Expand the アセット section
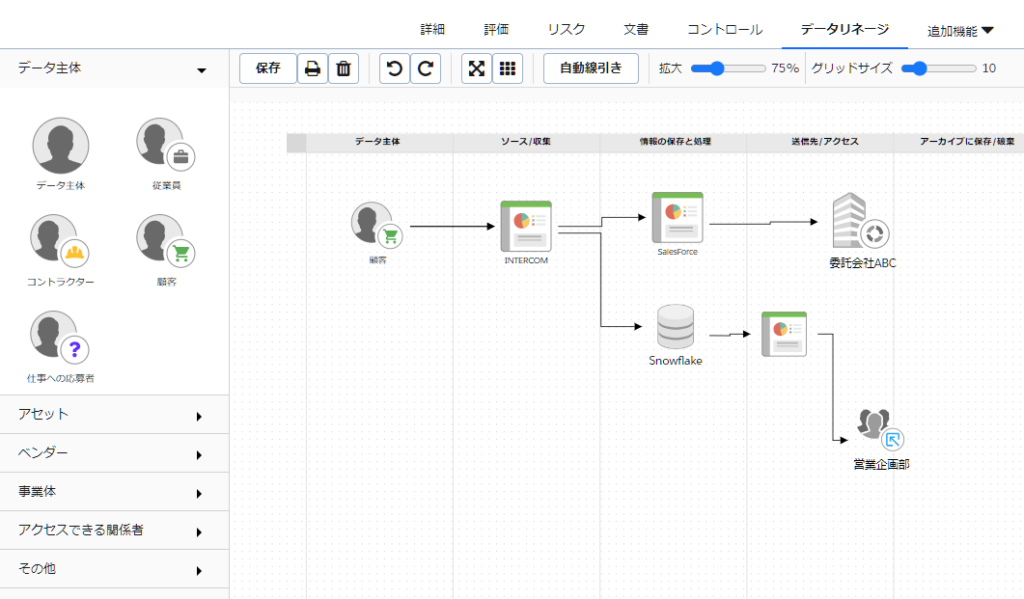Image resolution: width=1024 pixels, height=599 pixels. pyautogui.click(x=115, y=415)
